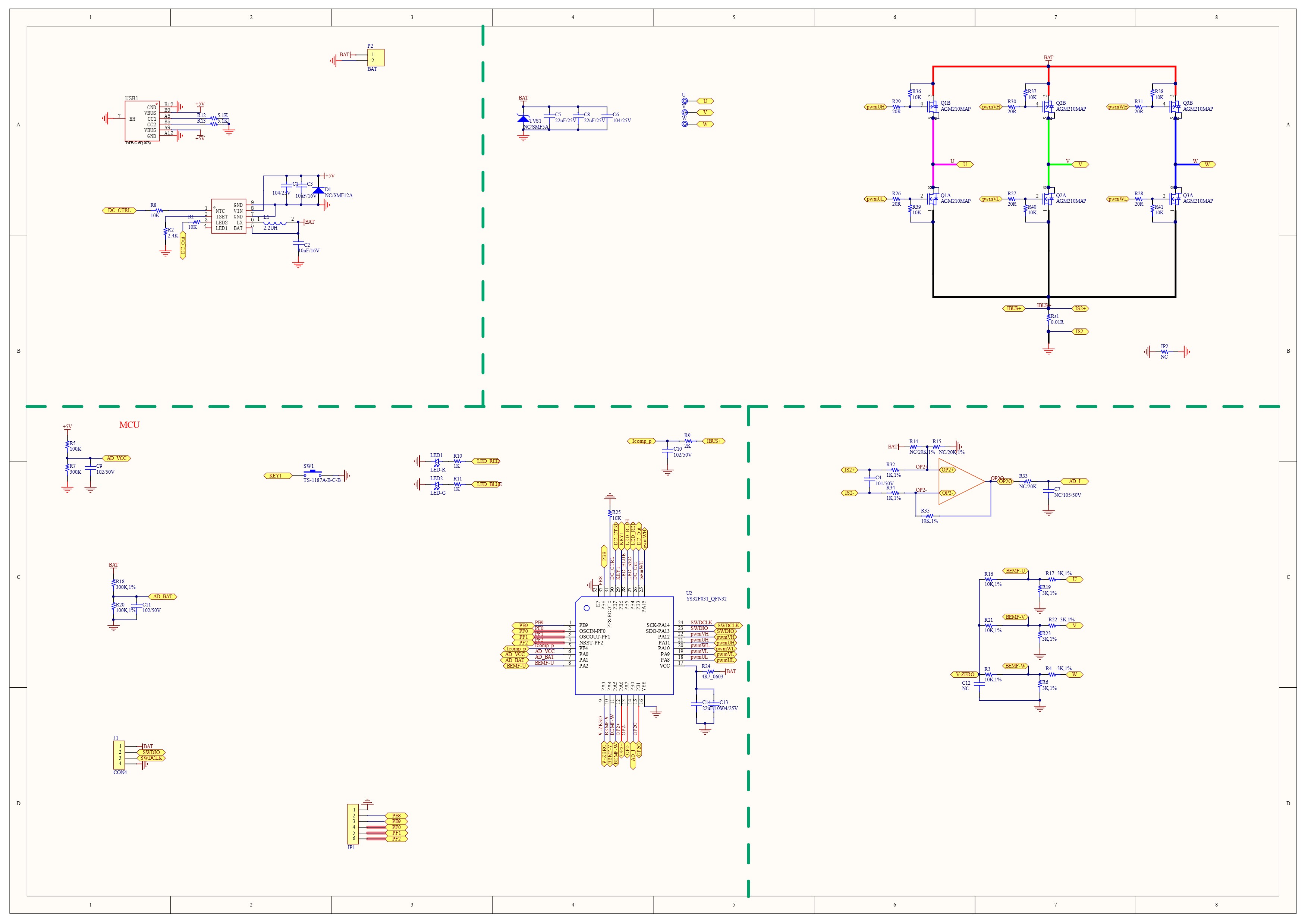Screen dimensions: 1308x924
Task: Select MOSFET Q1B AGM210MAP
Action: click(x=933, y=107)
